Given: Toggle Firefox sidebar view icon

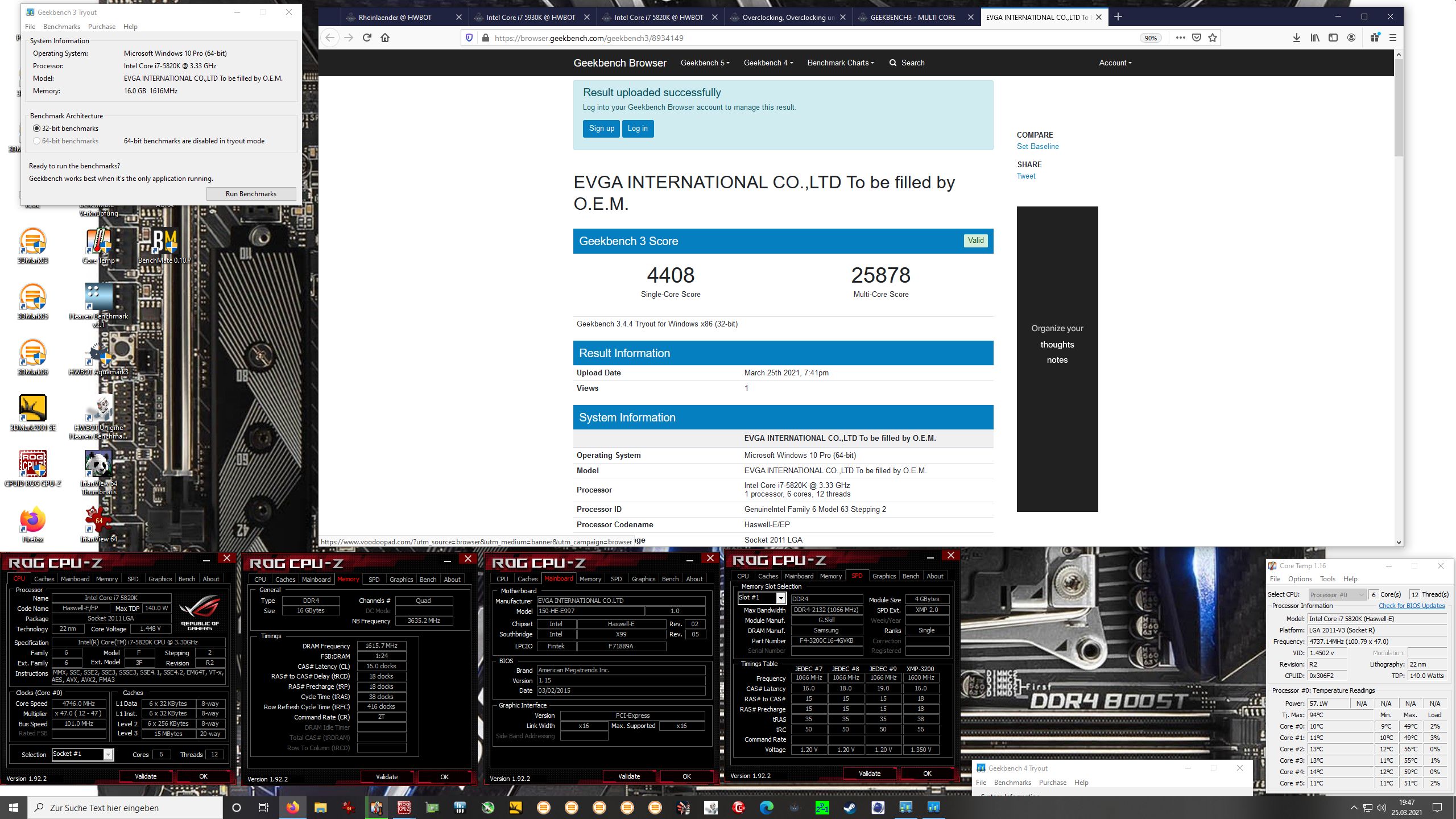Looking at the screenshot, I should coord(1333,38).
